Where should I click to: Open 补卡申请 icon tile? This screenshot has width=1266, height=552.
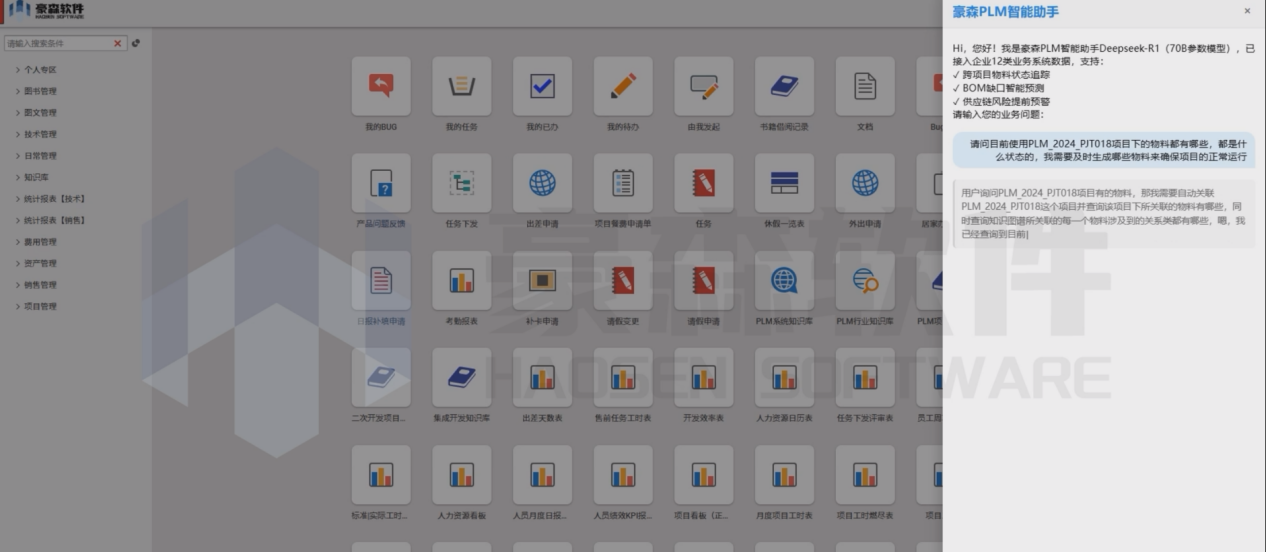click(542, 280)
